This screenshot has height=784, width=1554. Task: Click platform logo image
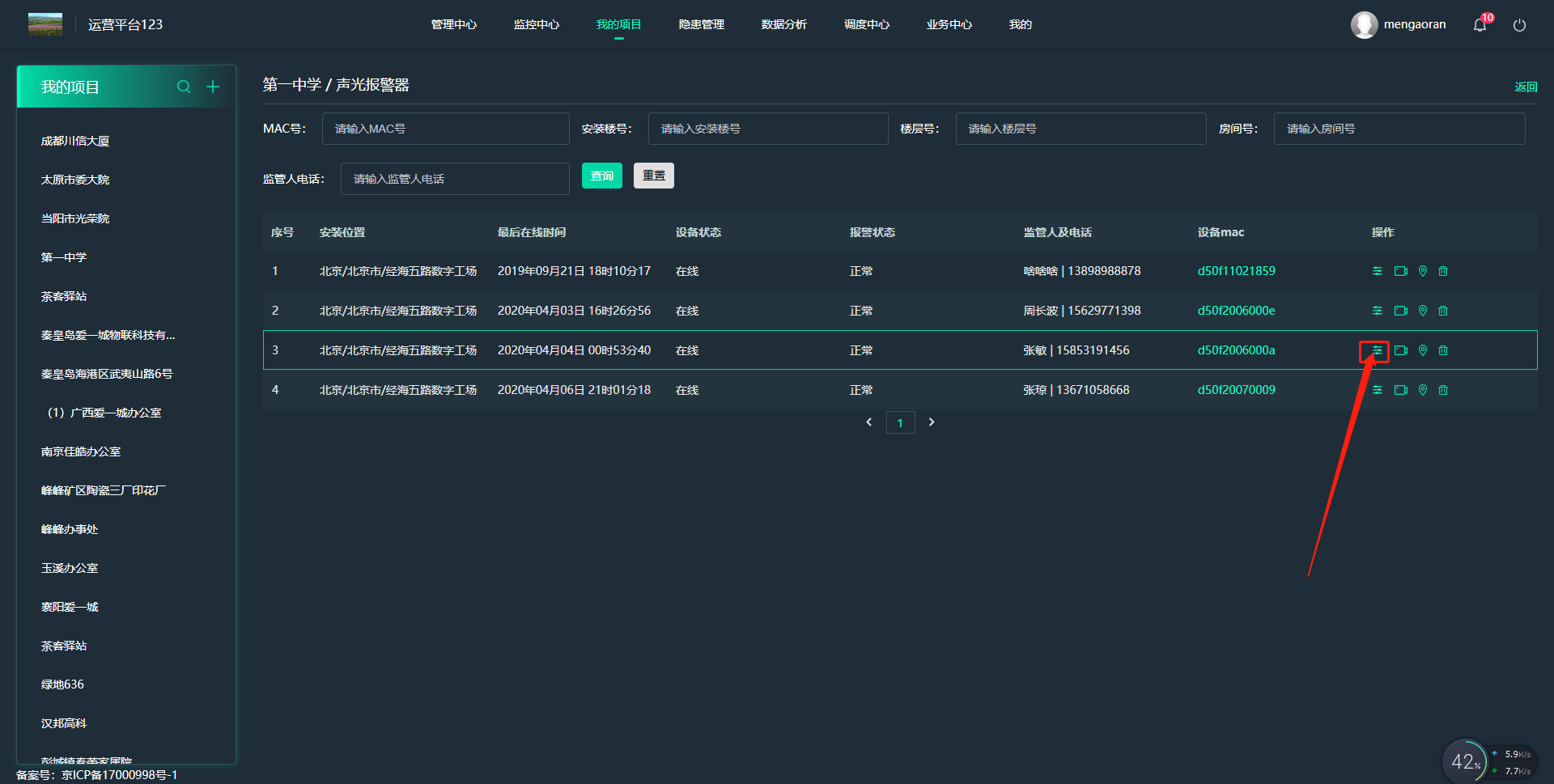45,24
